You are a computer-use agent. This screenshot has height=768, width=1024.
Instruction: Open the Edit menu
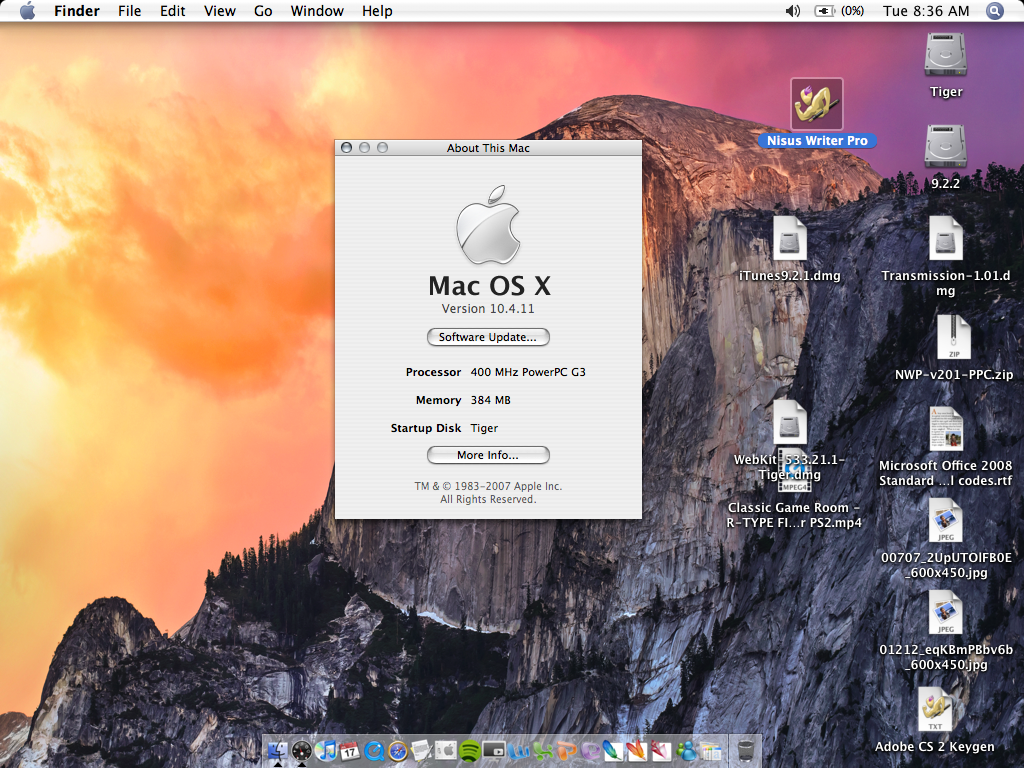pos(172,11)
